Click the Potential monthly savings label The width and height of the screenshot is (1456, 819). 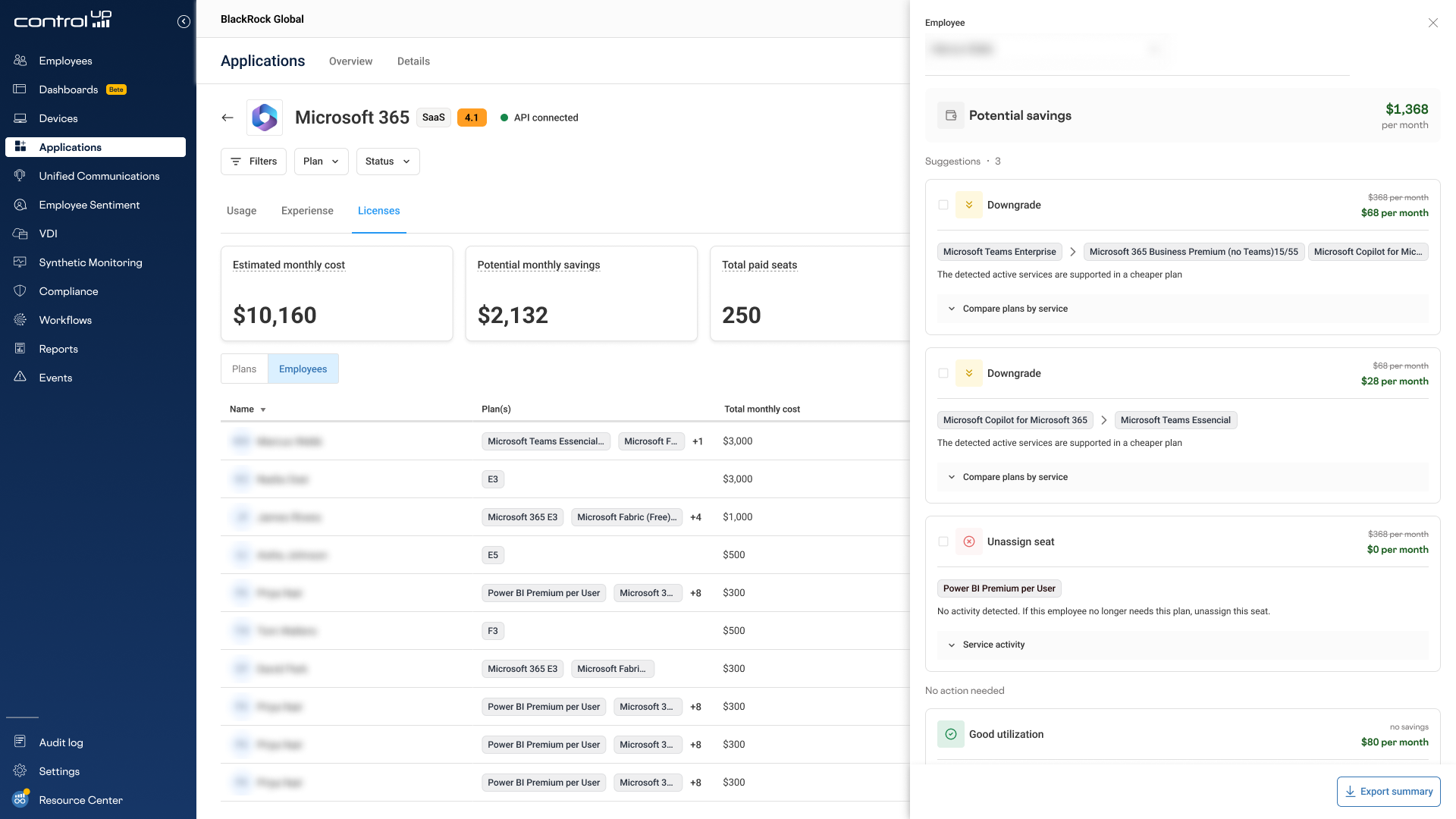pyautogui.click(x=538, y=265)
